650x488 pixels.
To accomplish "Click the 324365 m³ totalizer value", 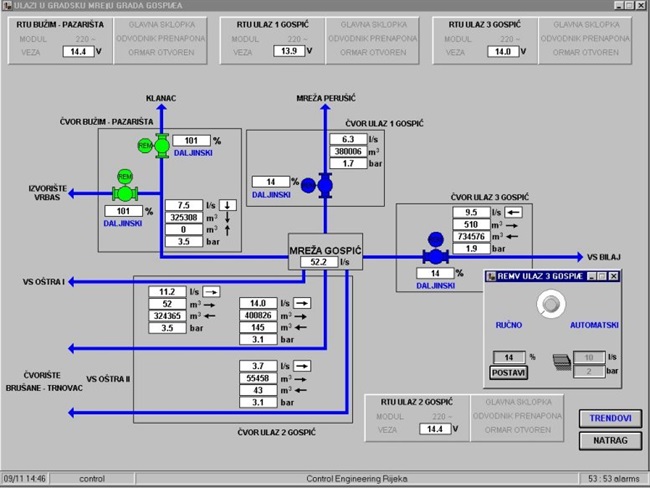I will point(167,316).
